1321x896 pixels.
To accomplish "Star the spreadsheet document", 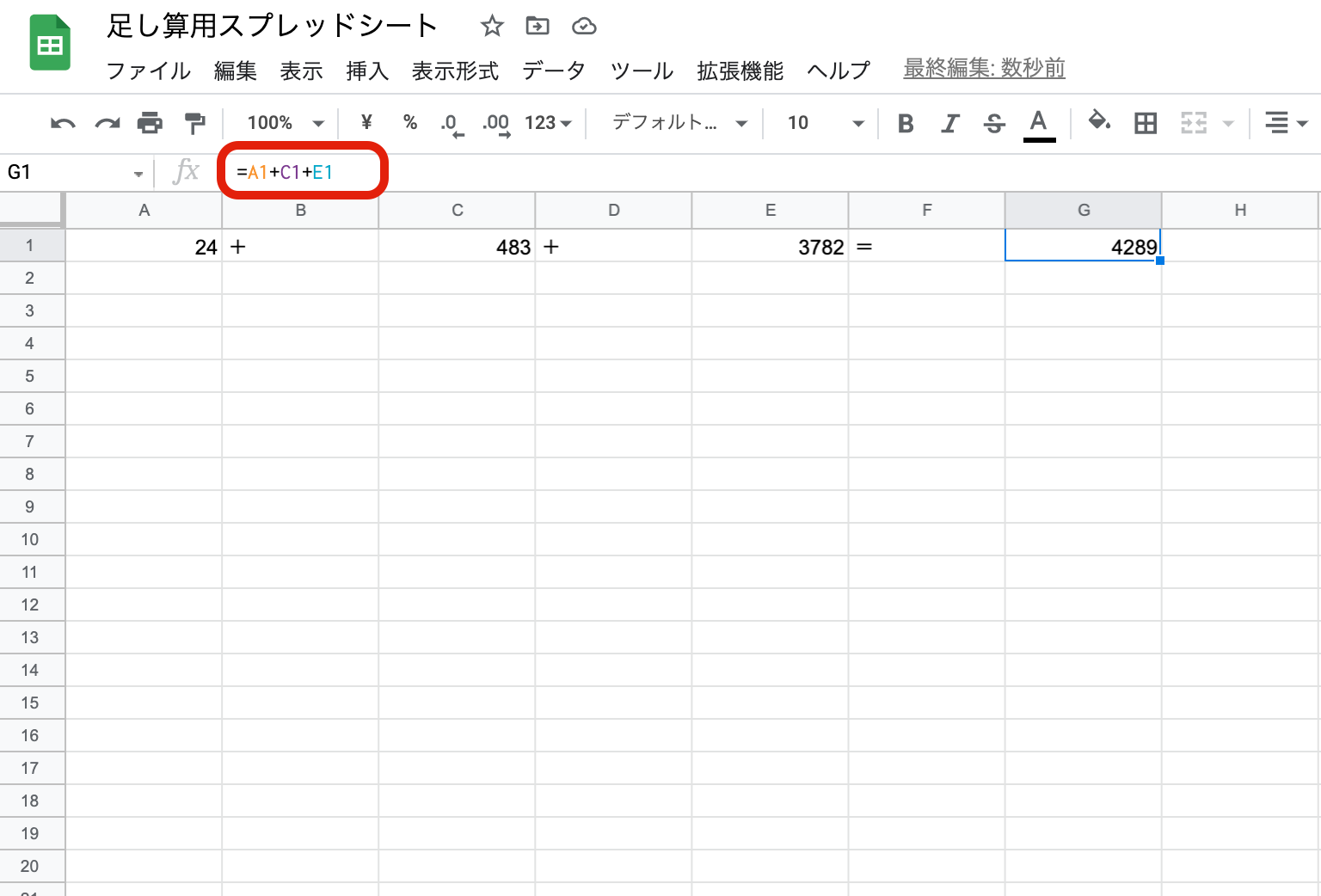I will coord(492,26).
